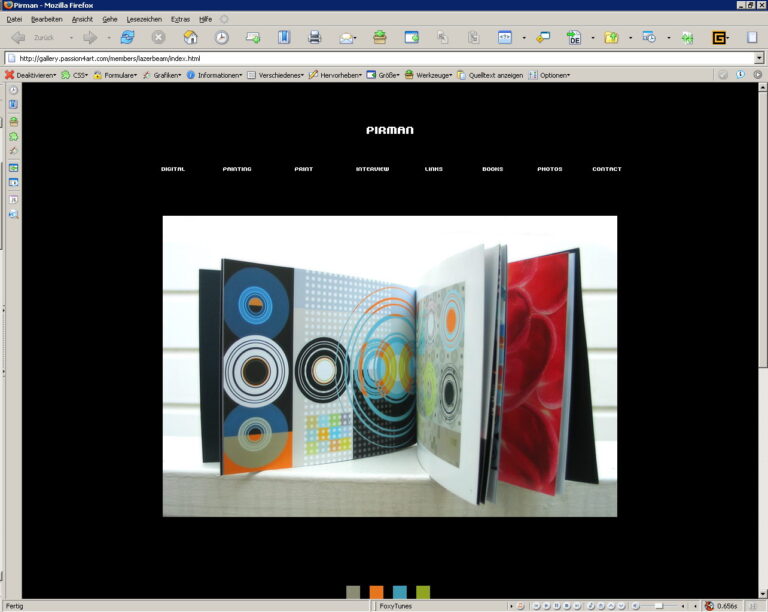Open the History clock icon in the toolbar

tap(221, 37)
